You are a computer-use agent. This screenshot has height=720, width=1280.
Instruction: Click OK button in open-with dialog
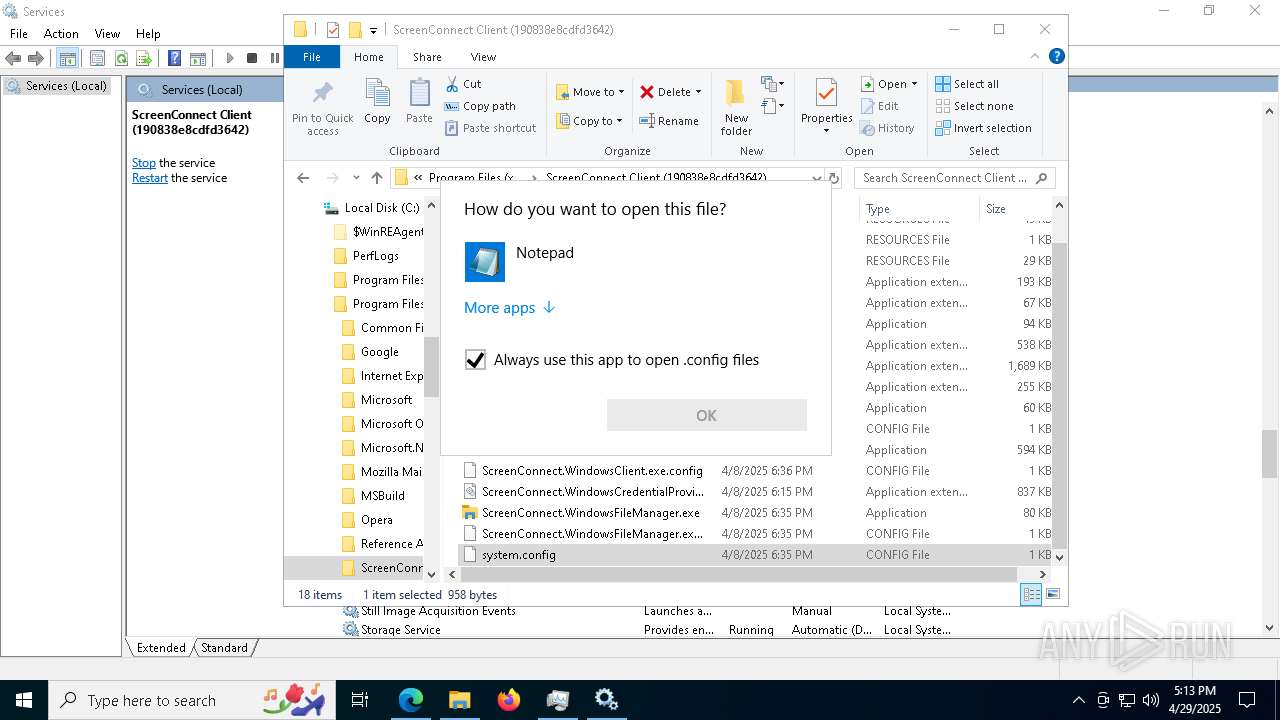pyautogui.click(x=706, y=415)
